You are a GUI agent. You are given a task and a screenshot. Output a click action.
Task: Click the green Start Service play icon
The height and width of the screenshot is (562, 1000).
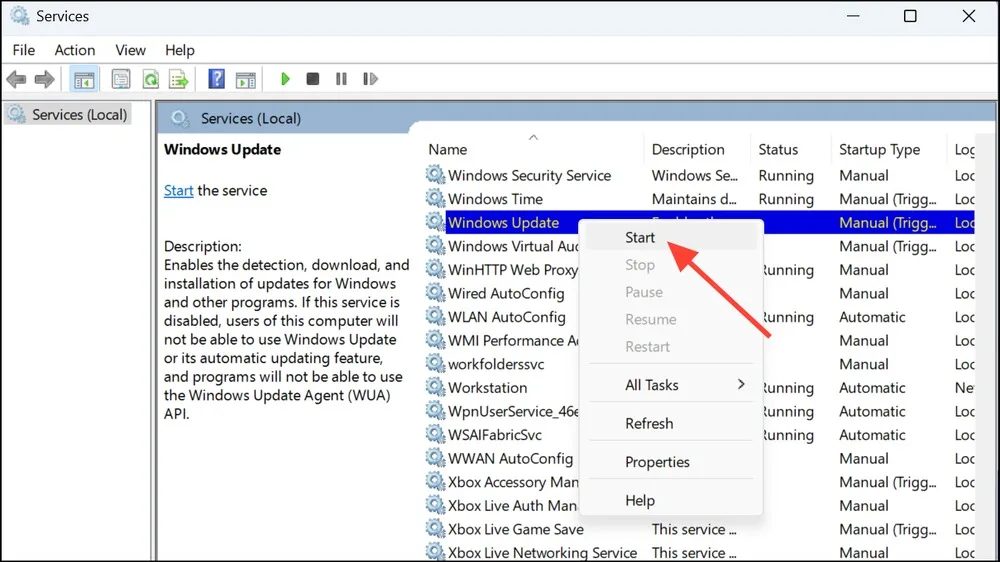click(x=285, y=79)
